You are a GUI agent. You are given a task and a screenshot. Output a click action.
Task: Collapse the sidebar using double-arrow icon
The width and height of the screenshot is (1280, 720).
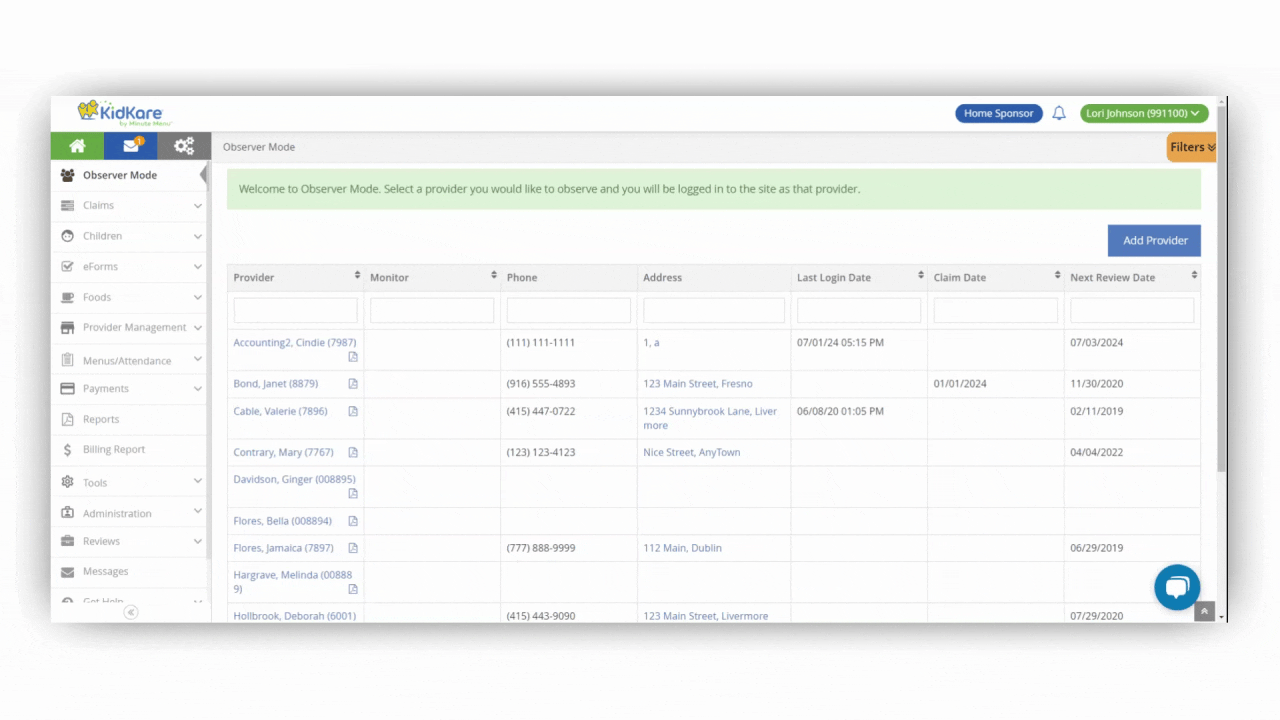point(131,612)
